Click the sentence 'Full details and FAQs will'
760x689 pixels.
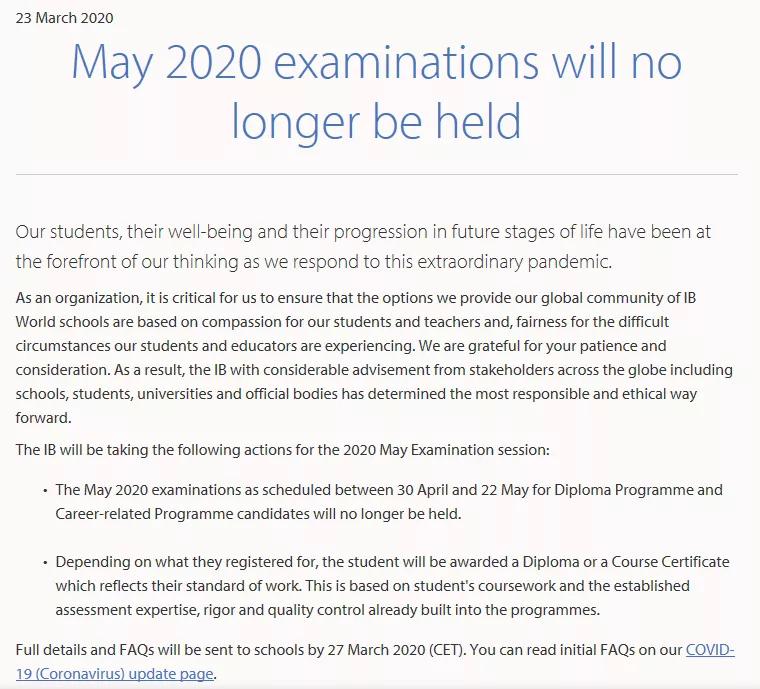click(x=241, y=650)
